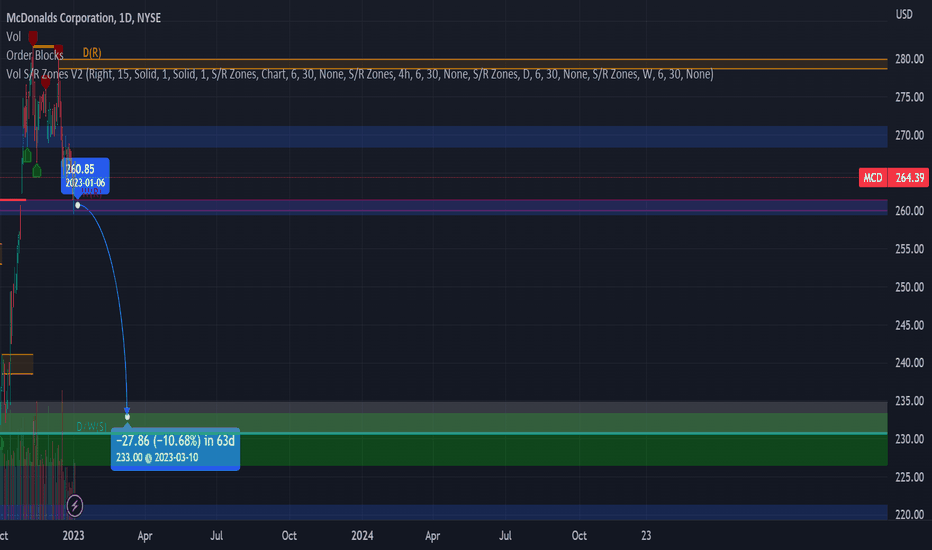Click the USD currency label
Screen dimensions: 932x550
click(904, 14)
